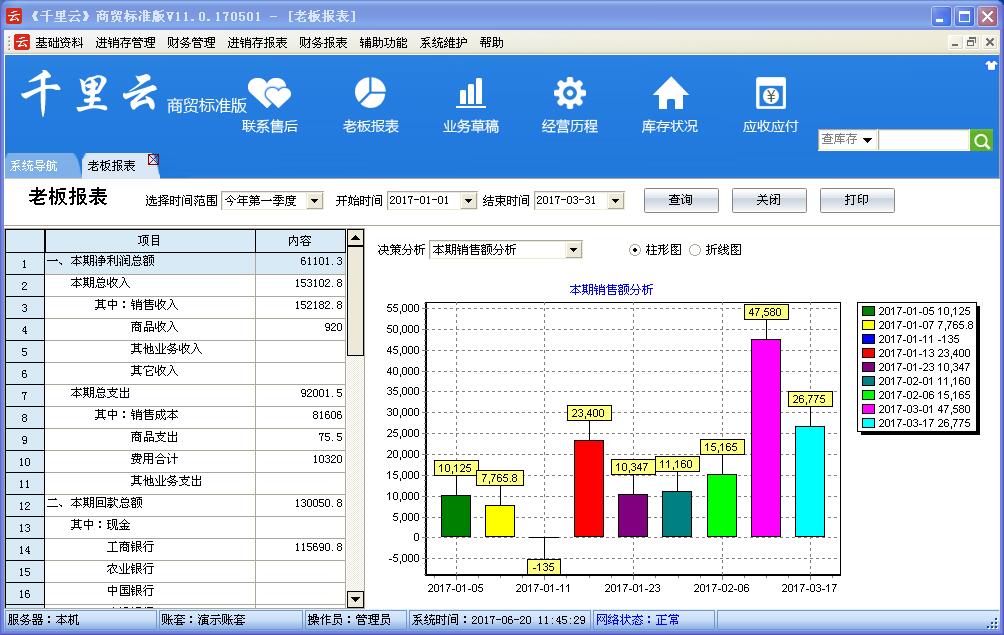Select the 柱形图 radio button

coord(635,250)
